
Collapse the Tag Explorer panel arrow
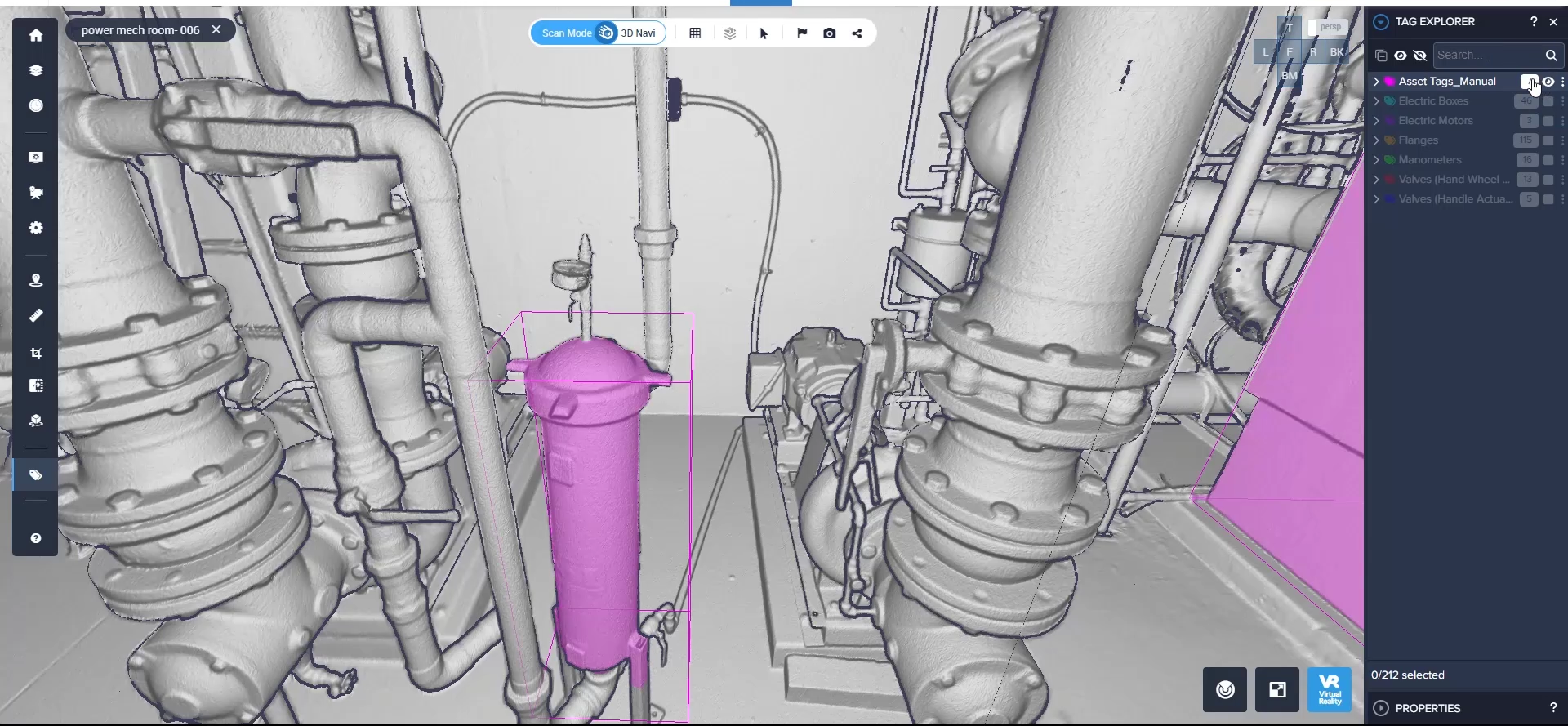(1381, 22)
